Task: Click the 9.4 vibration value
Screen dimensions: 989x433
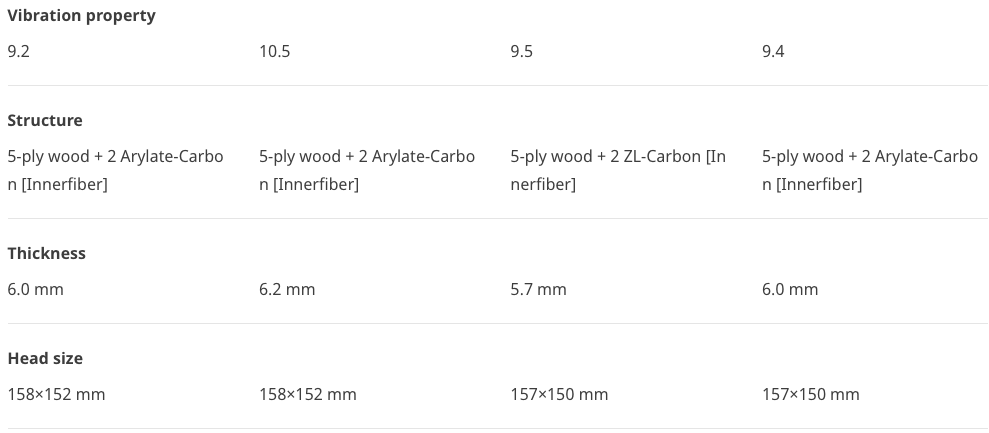Action: [773, 51]
